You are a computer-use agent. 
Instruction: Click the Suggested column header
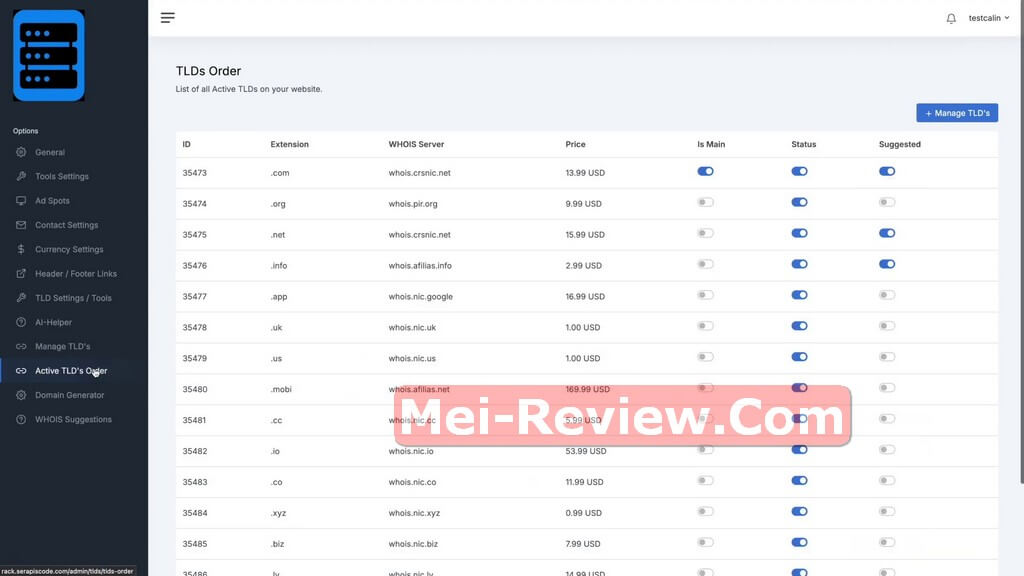point(899,144)
